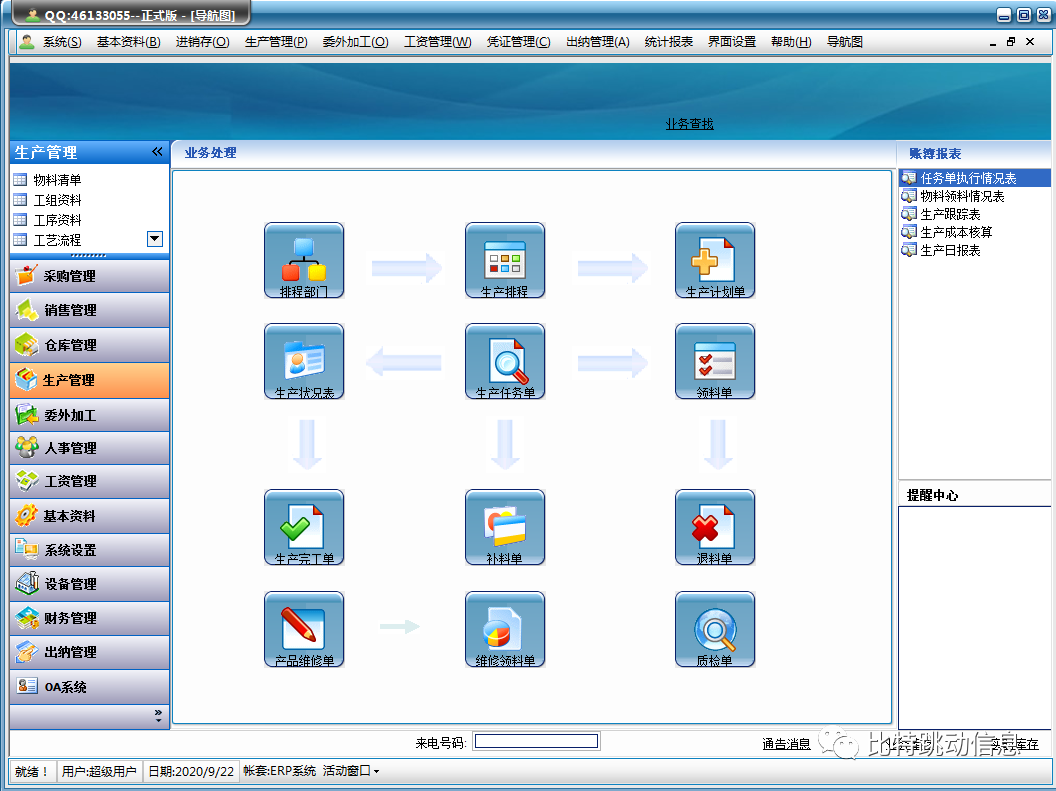Open the 产品维修单 icon
The width and height of the screenshot is (1056, 791).
[303, 627]
